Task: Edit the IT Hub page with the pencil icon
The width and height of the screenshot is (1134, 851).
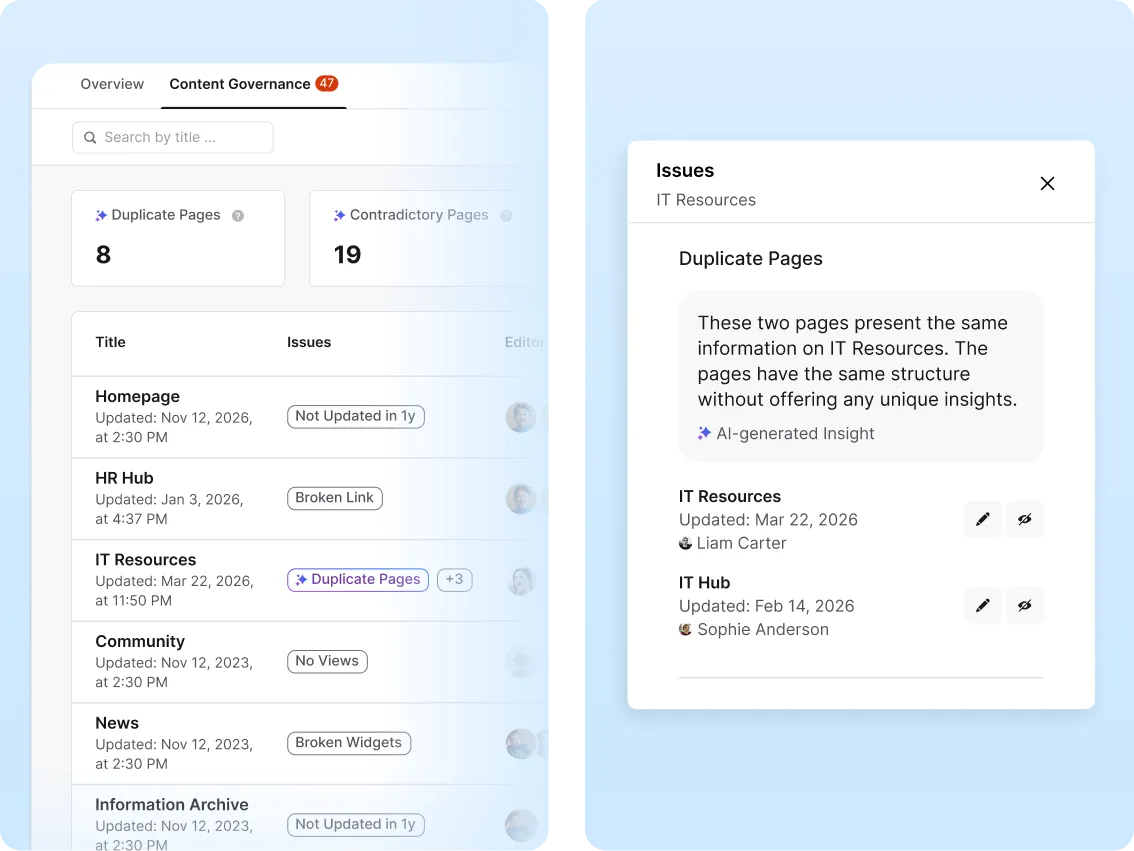Action: coord(982,605)
